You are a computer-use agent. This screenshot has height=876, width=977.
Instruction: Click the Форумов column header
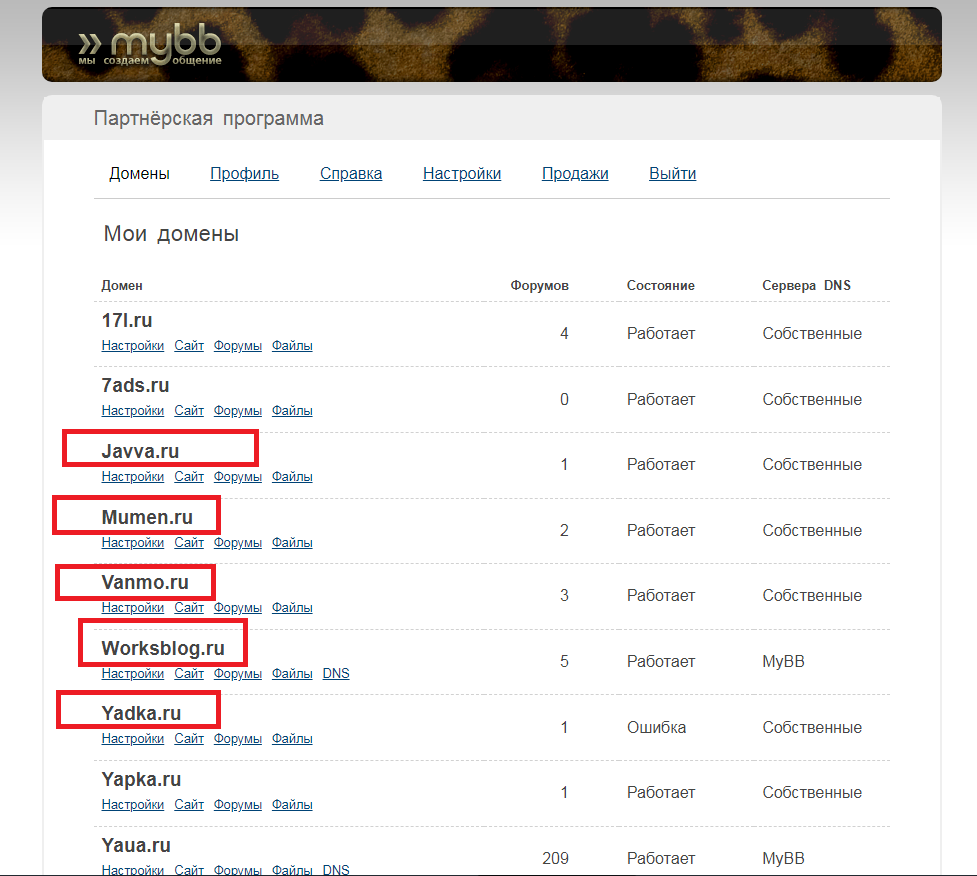[540, 285]
